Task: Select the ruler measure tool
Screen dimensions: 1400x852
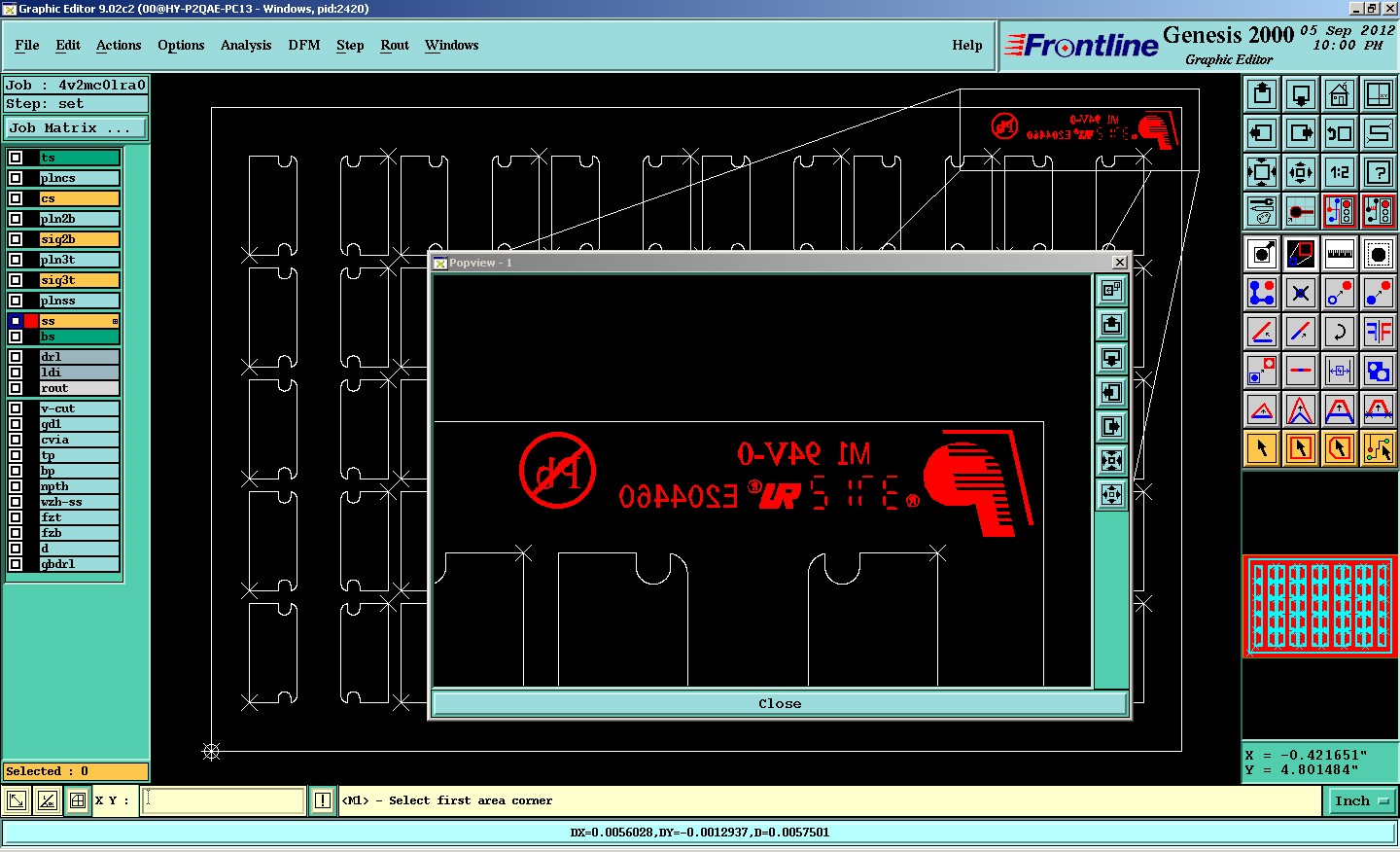Action: [x=1340, y=255]
